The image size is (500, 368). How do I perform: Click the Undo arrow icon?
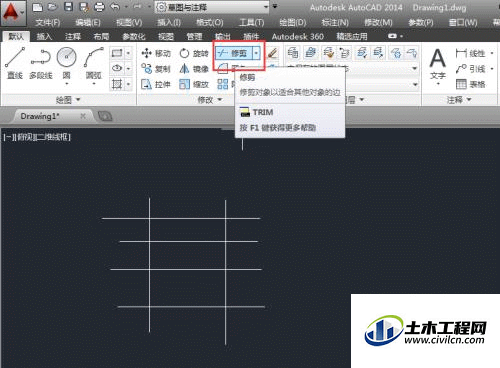point(115,7)
